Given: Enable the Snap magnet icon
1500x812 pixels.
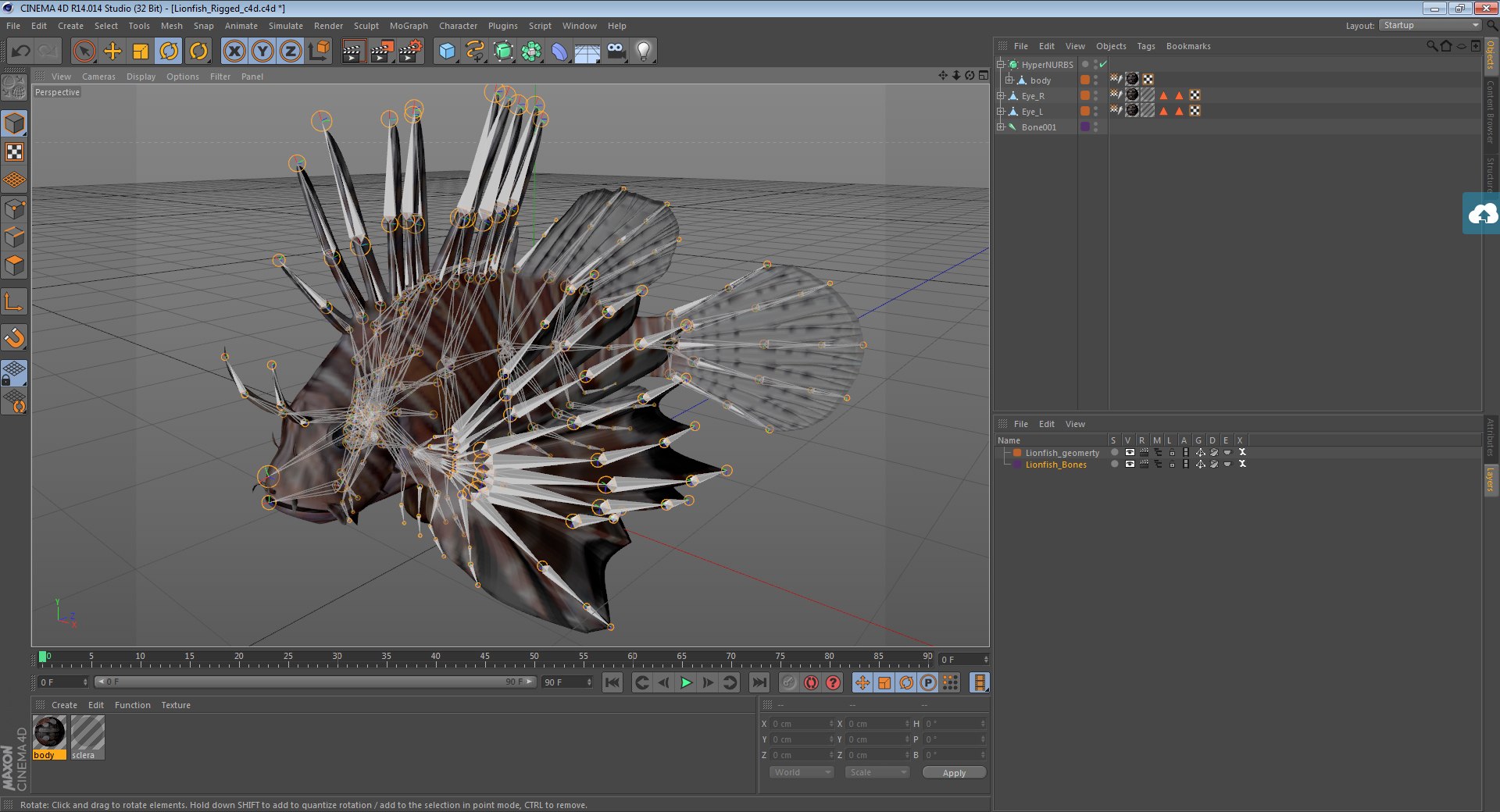Looking at the screenshot, I should (x=15, y=337).
